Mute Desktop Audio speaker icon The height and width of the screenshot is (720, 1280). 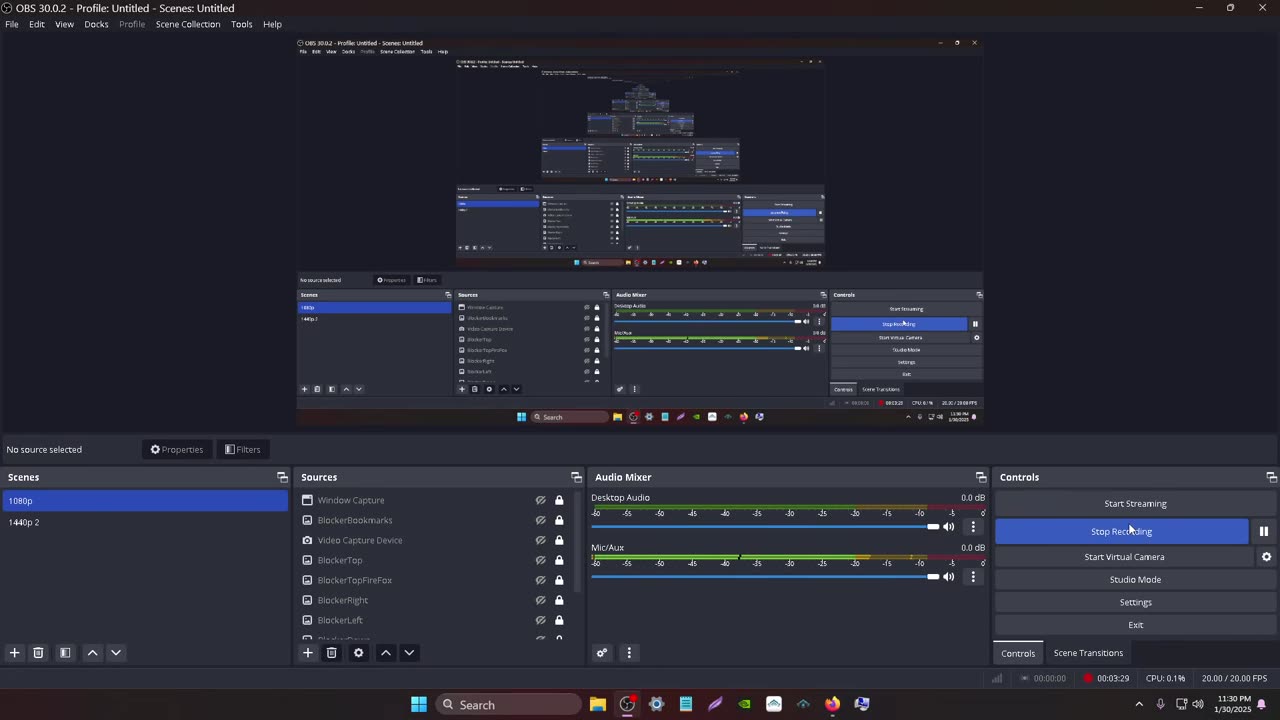(x=949, y=527)
